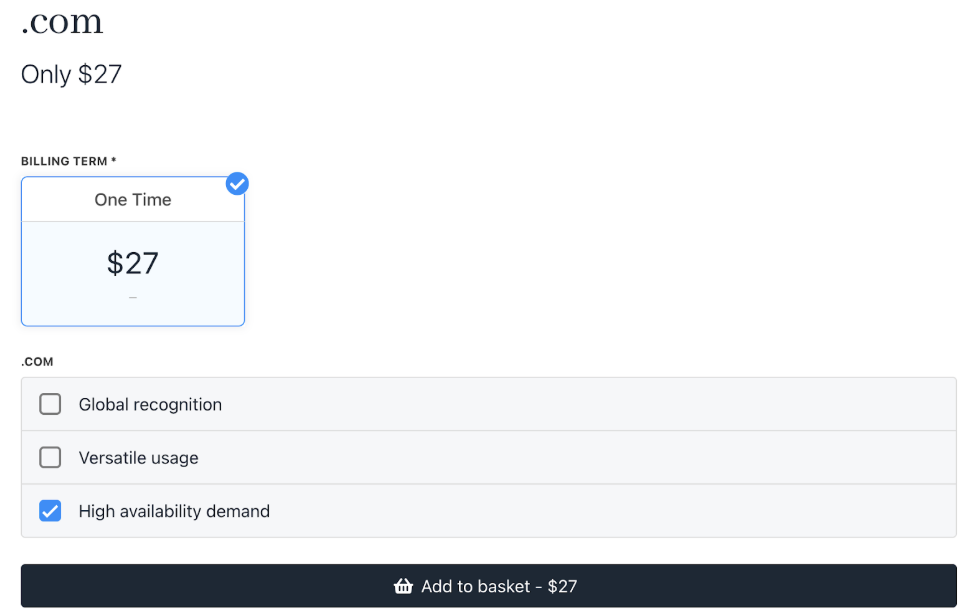Click the Global recognition label text

[x=150, y=404]
